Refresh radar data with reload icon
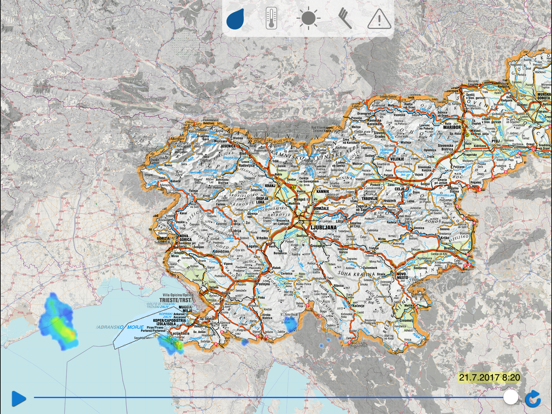552x414 pixels. (x=533, y=398)
